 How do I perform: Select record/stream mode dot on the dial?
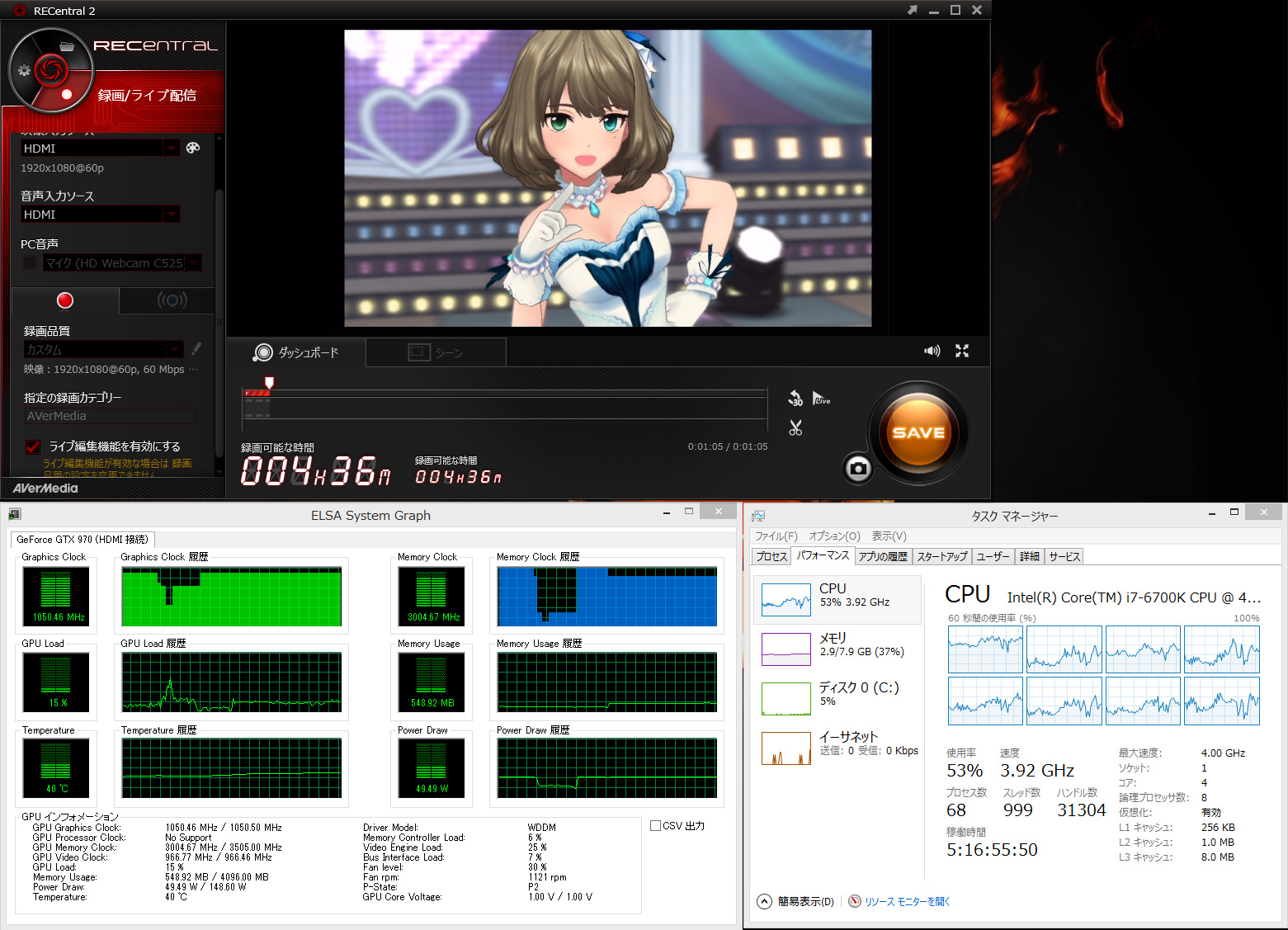tap(67, 94)
